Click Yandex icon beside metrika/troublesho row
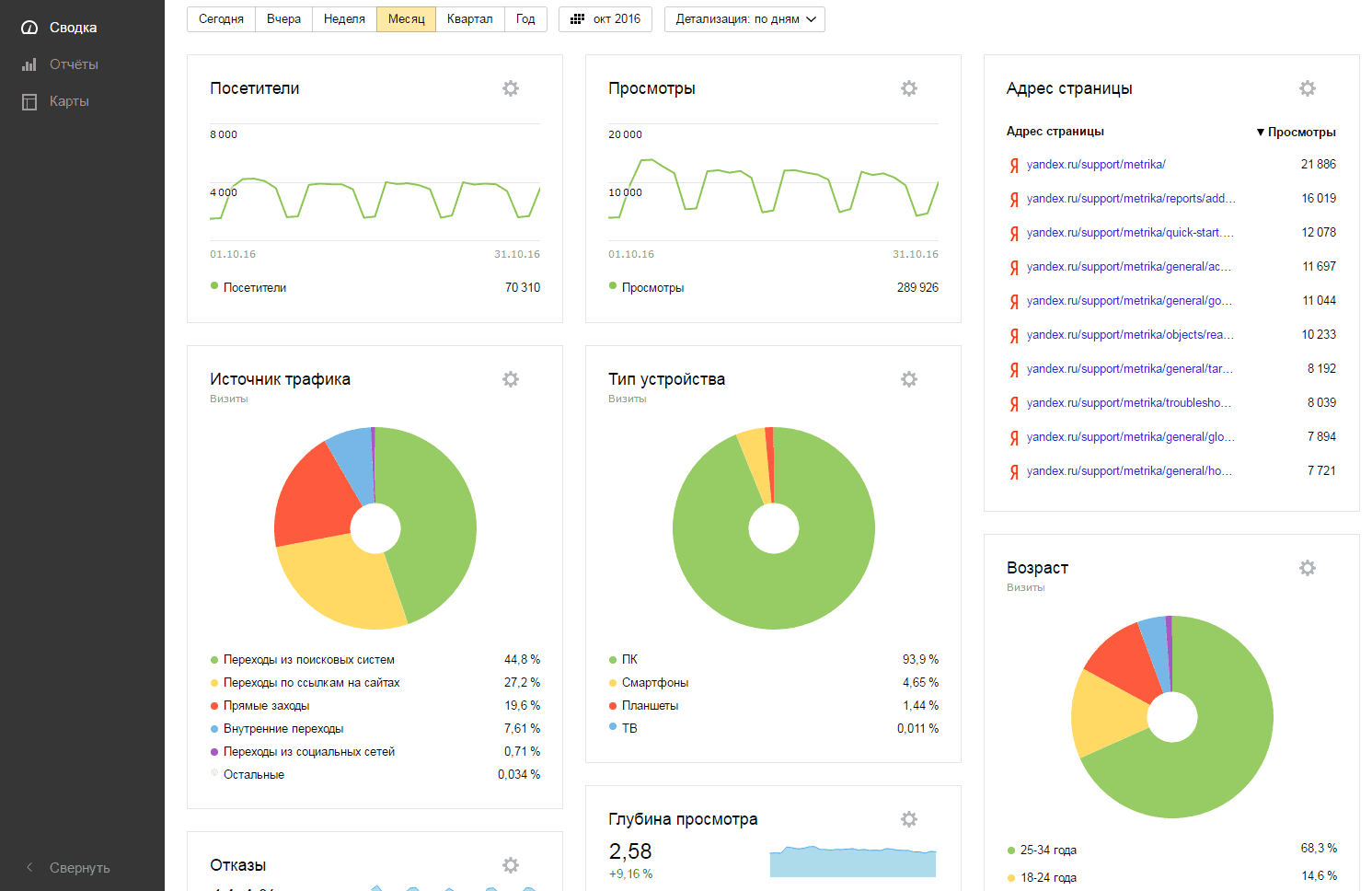Screen dimensions: 1372x891 1014,403
